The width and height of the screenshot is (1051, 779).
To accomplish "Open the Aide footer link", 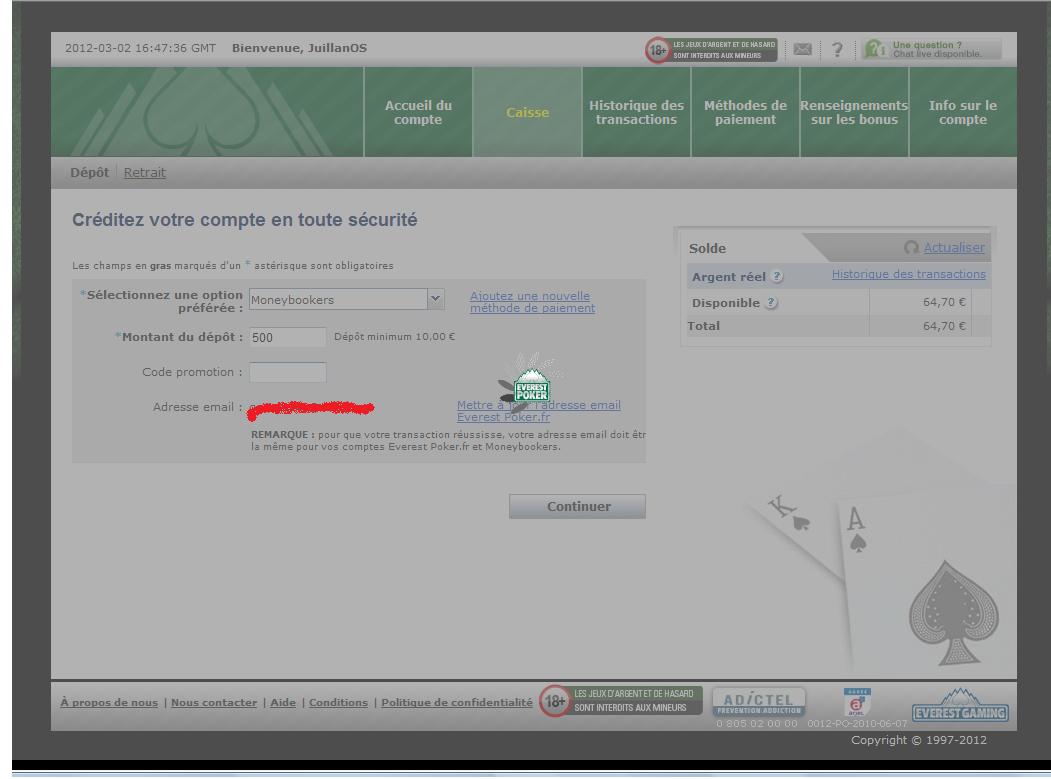I will point(283,703).
